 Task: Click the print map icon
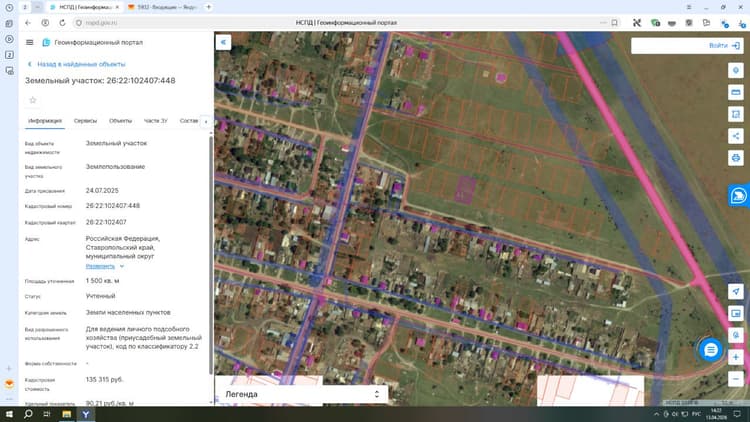tap(736, 157)
